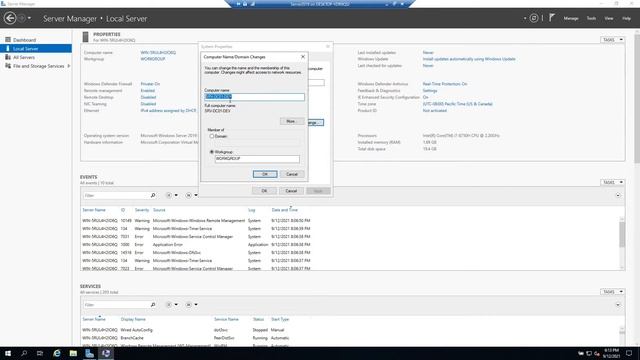Click Cancel in System Properties window
This screenshot has height=360, width=640.
pyautogui.click(x=291, y=191)
